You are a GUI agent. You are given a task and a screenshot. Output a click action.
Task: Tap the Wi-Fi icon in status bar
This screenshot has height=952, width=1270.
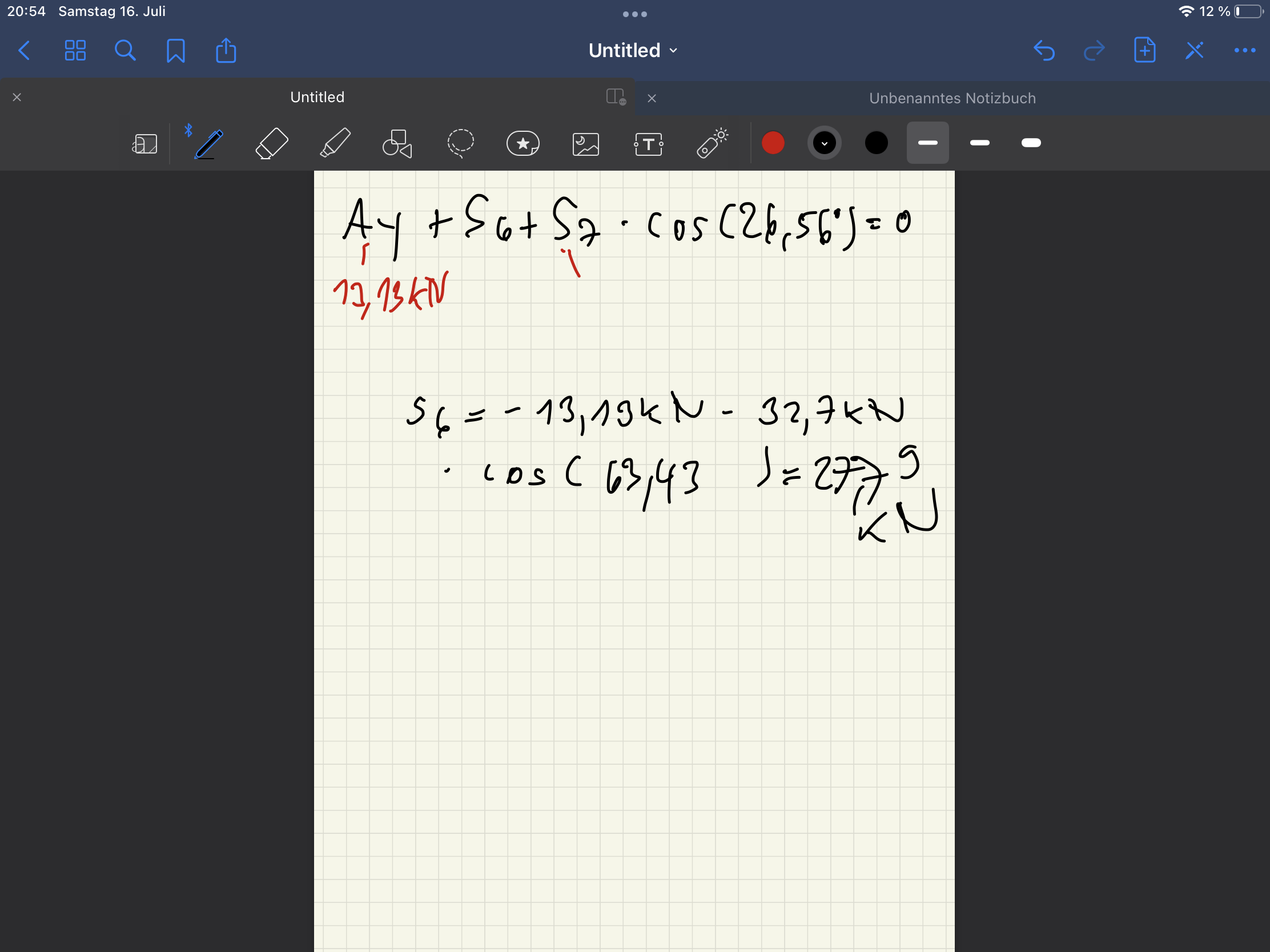pyautogui.click(x=1186, y=11)
